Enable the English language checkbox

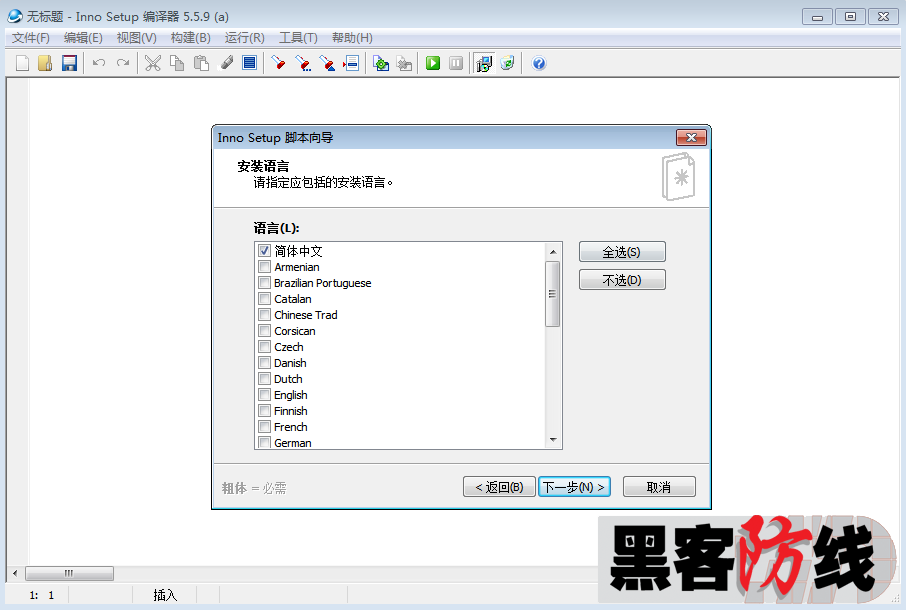pyautogui.click(x=265, y=395)
